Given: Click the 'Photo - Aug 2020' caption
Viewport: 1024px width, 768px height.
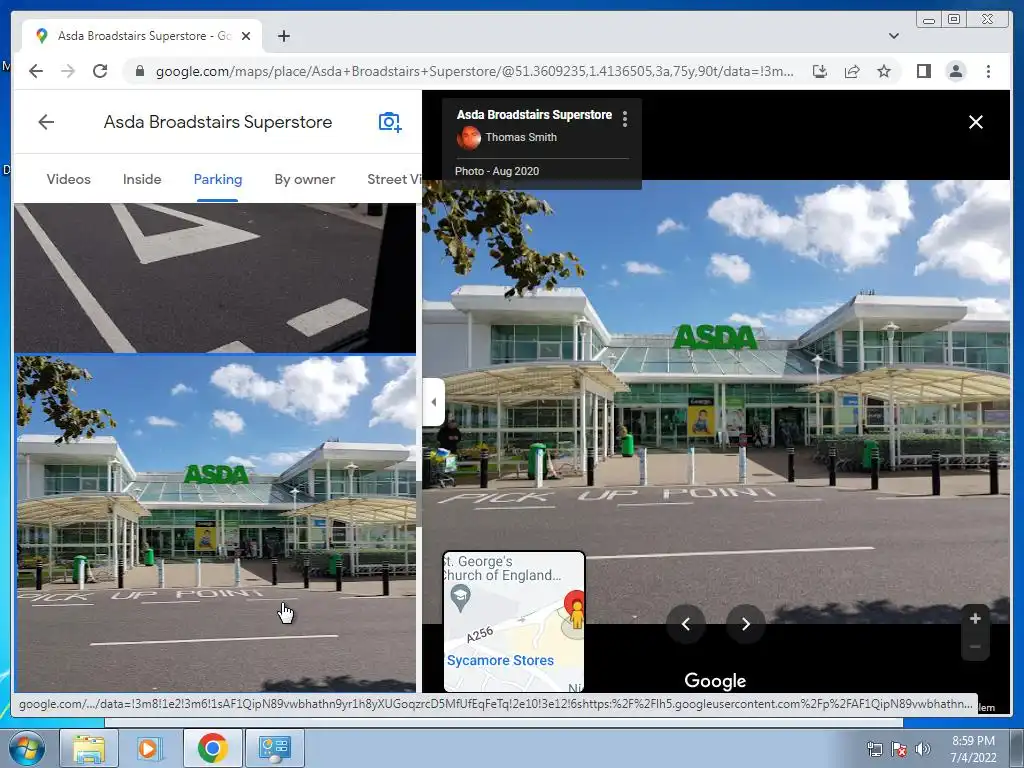Looking at the screenshot, I should pos(497,171).
